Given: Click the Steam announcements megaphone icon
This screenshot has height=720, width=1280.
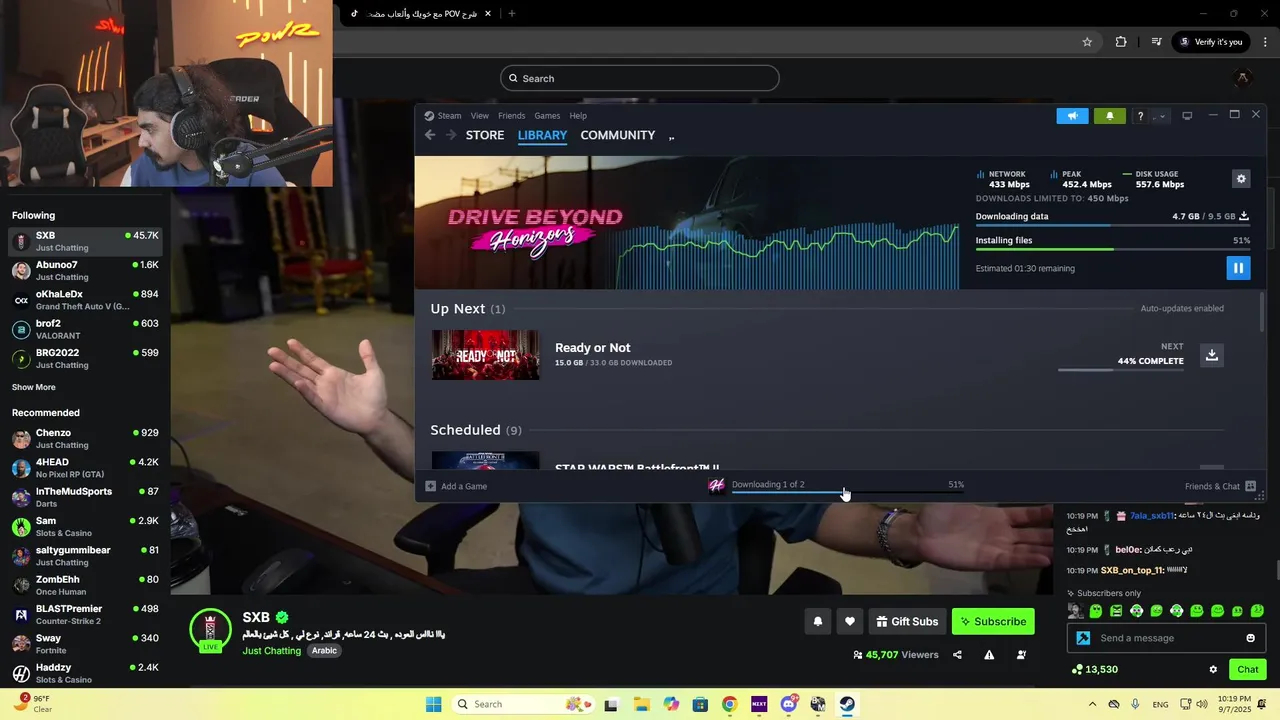Looking at the screenshot, I should 1072,116.
